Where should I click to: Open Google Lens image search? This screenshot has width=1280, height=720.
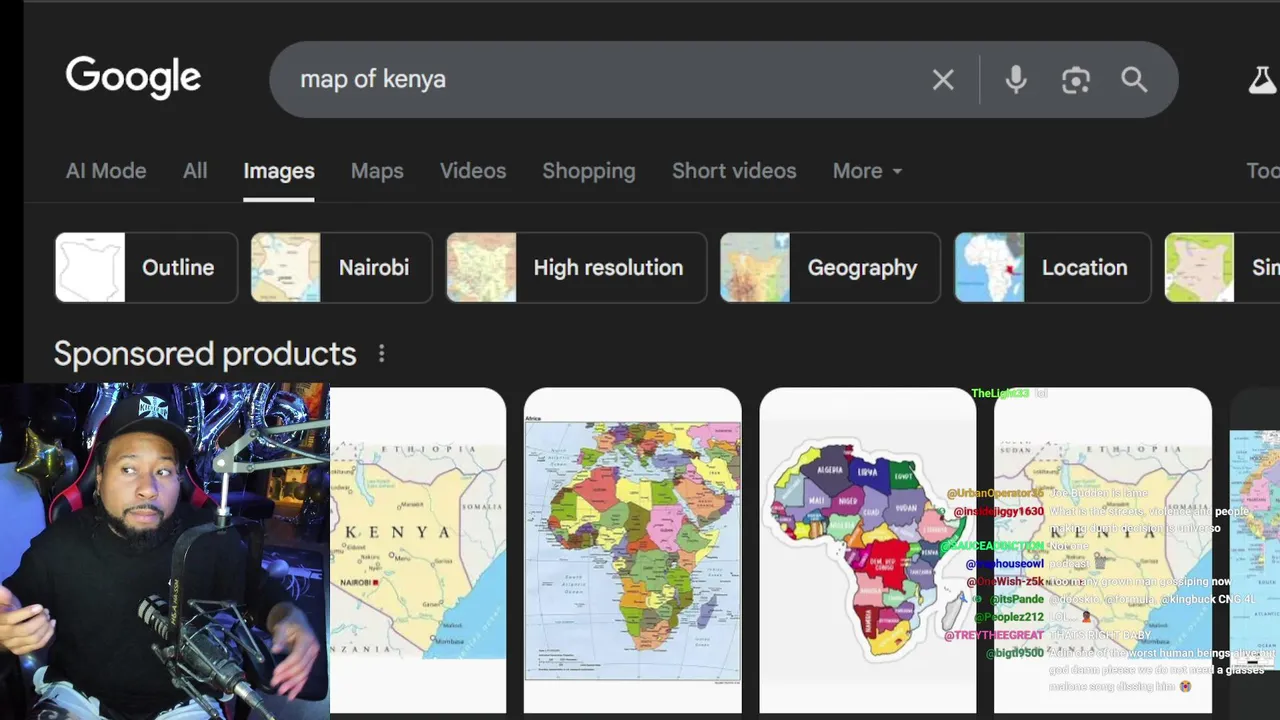pos(1076,80)
